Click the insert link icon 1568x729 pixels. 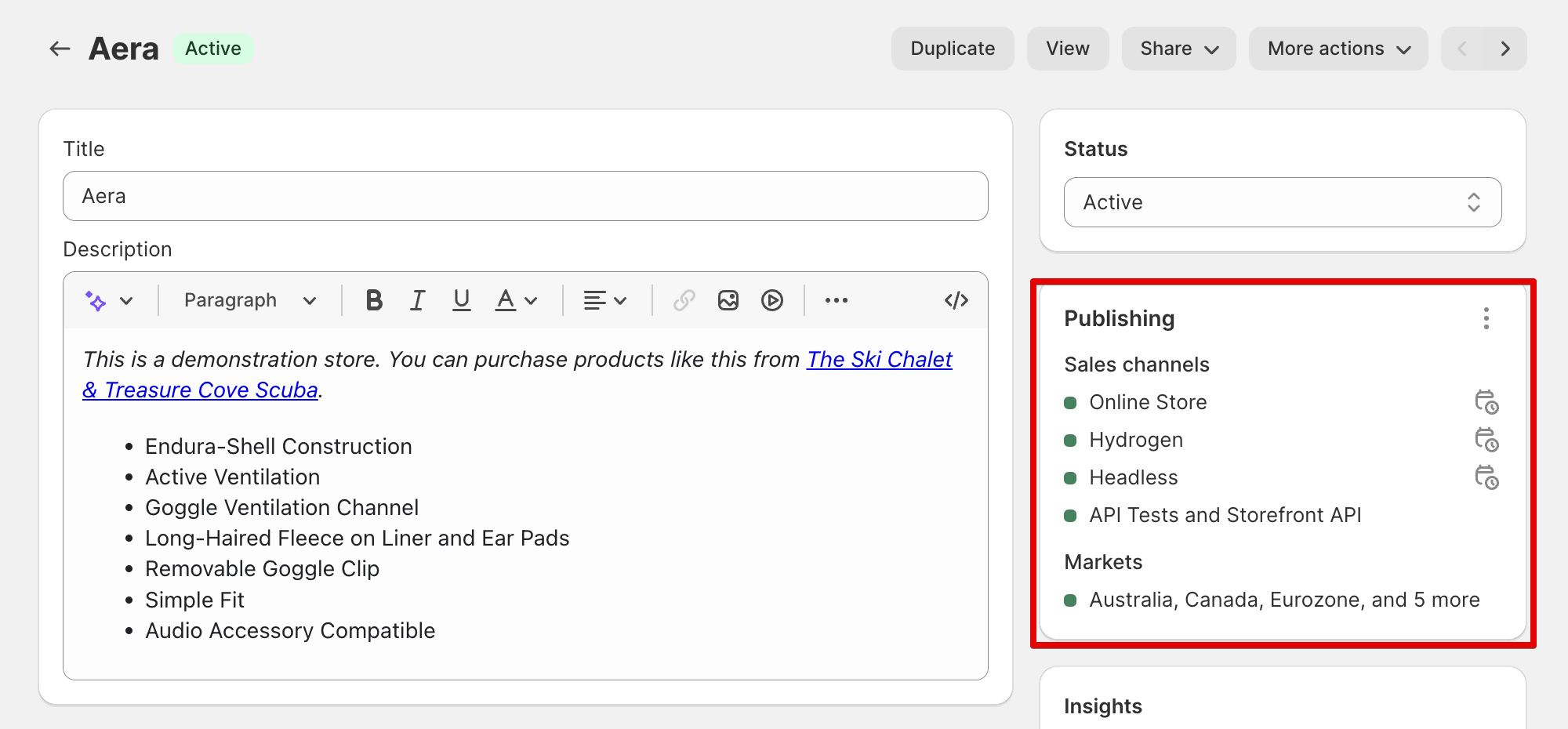[684, 300]
